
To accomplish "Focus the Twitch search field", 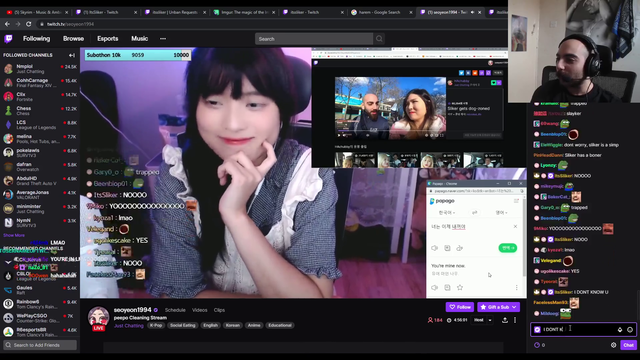I will pyautogui.click(x=313, y=39).
